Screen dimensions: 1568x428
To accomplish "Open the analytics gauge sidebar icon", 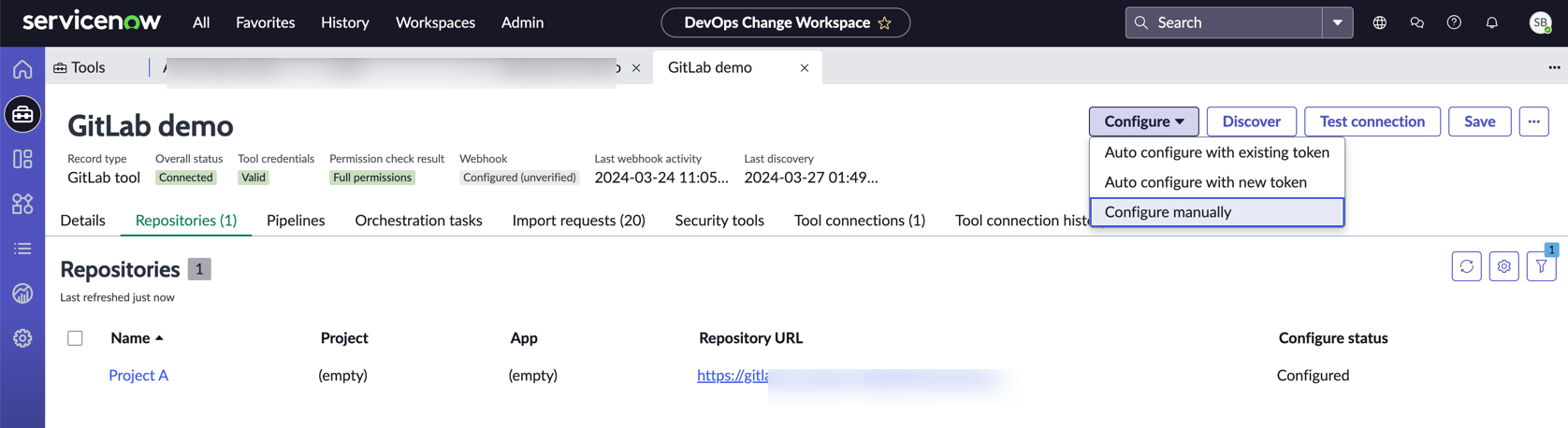I will coord(22,293).
